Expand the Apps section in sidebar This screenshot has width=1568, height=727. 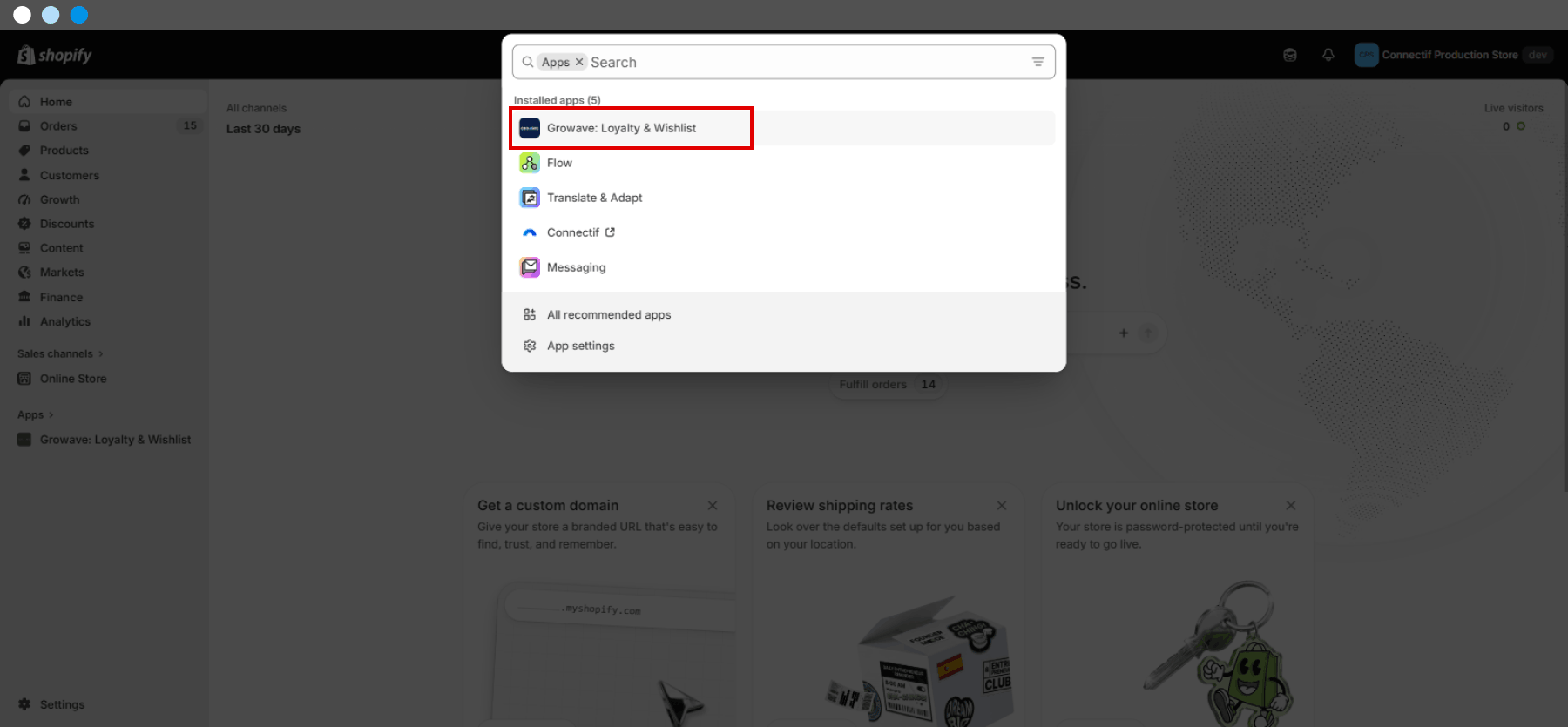tap(36, 414)
